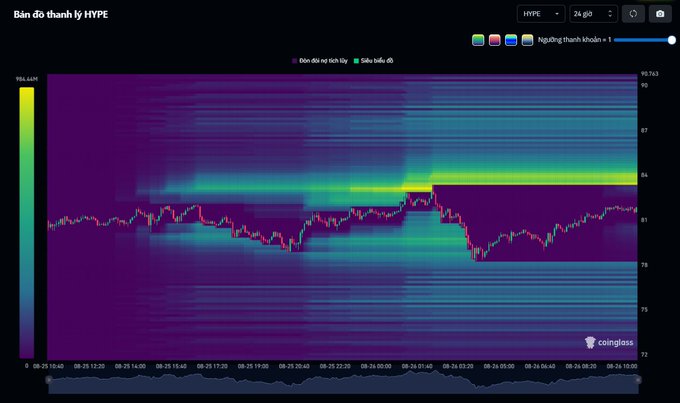This screenshot has width=680, height=403.
Task: Click the camera screenshot icon button
Action: pos(660,14)
